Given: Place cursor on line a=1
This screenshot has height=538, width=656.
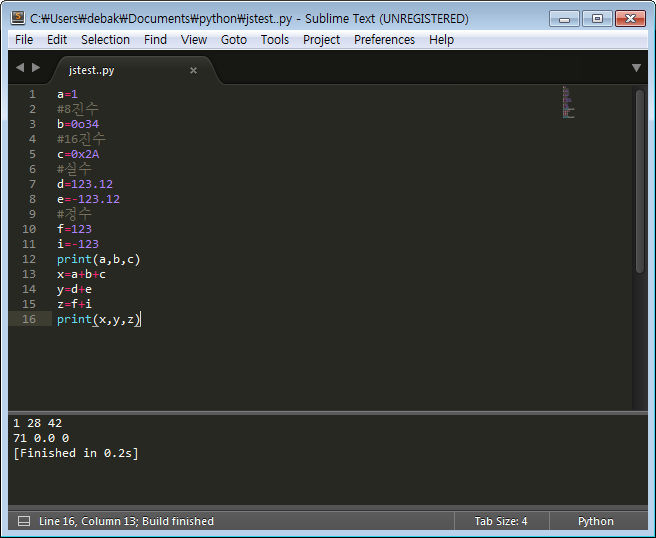Looking at the screenshot, I should 67,94.
